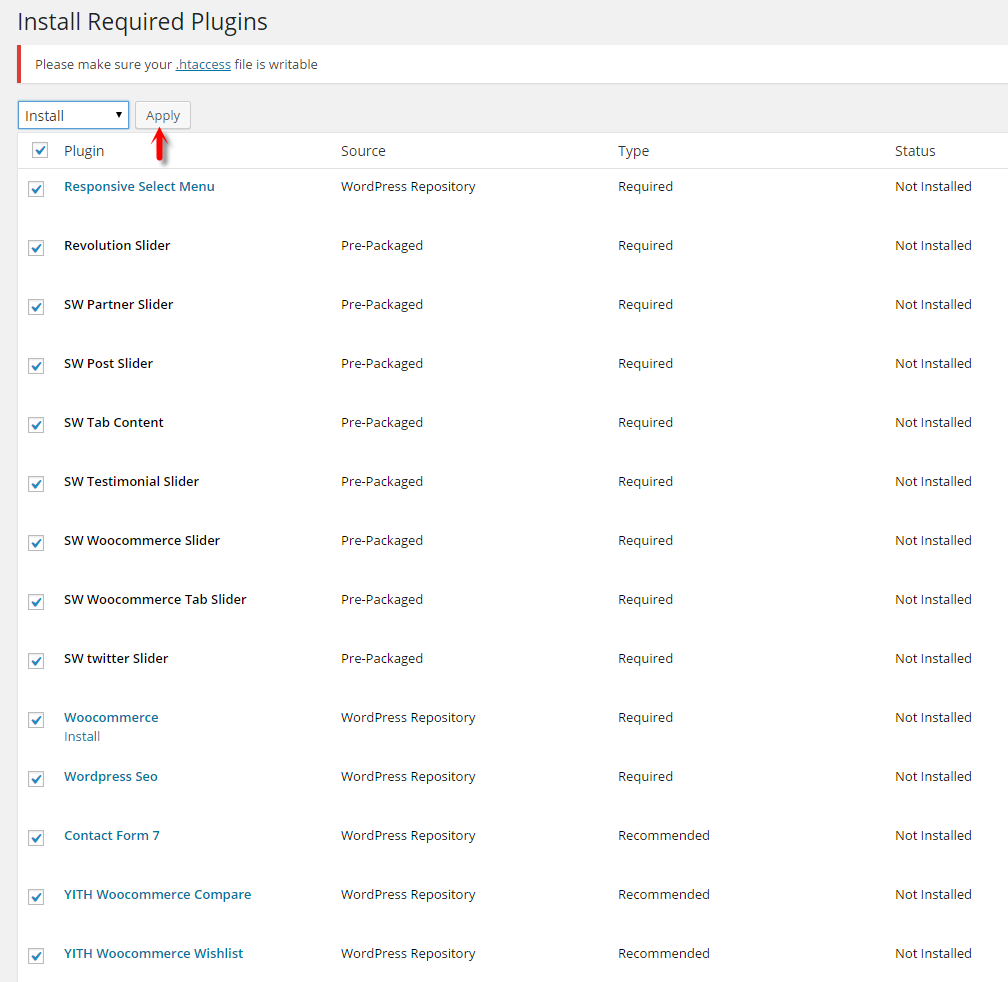Click Pre-Packaged source for Revolution Slider
This screenshot has height=982, width=1008.
382,246
